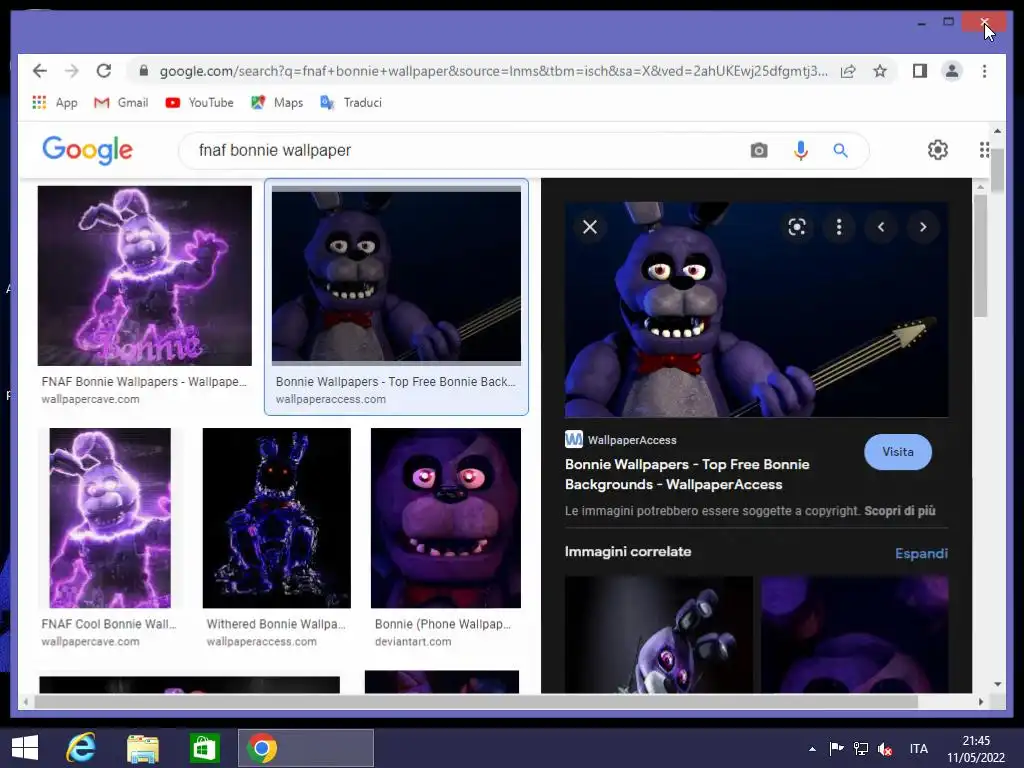Image resolution: width=1024 pixels, height=768 pixels.
Task: Reload the Google search page
Action: pos(104,71)
